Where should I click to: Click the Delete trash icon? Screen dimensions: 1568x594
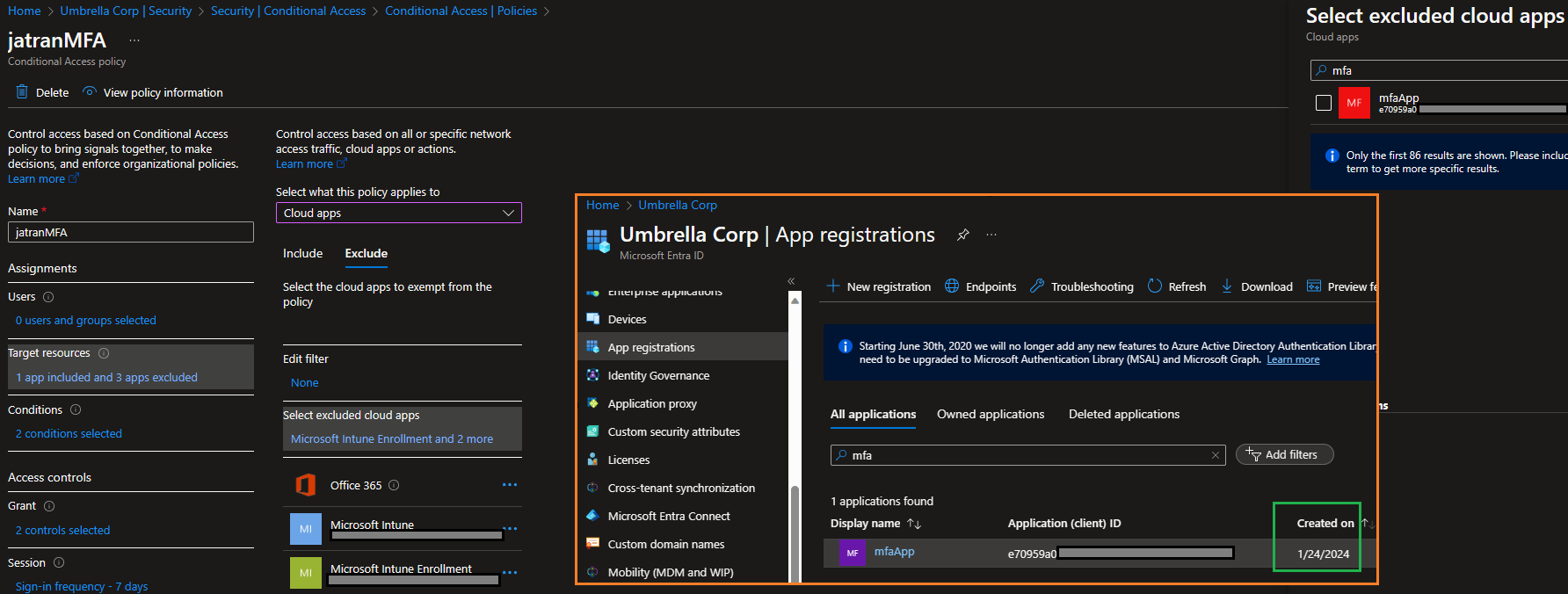(22, 91)
